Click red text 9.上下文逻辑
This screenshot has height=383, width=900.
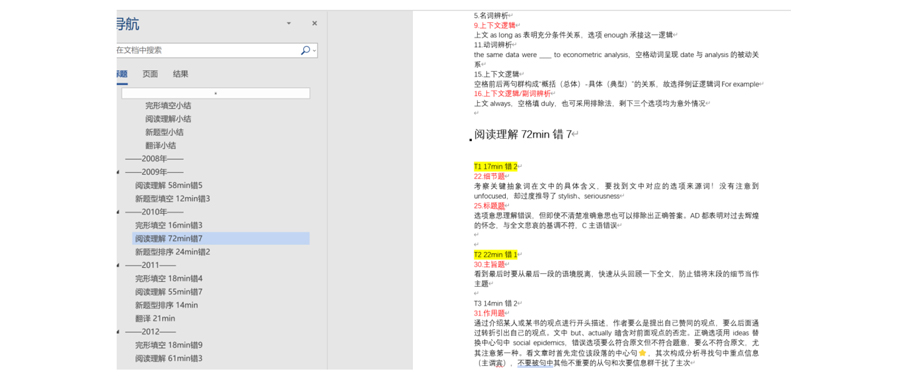[x=495, y=25]
